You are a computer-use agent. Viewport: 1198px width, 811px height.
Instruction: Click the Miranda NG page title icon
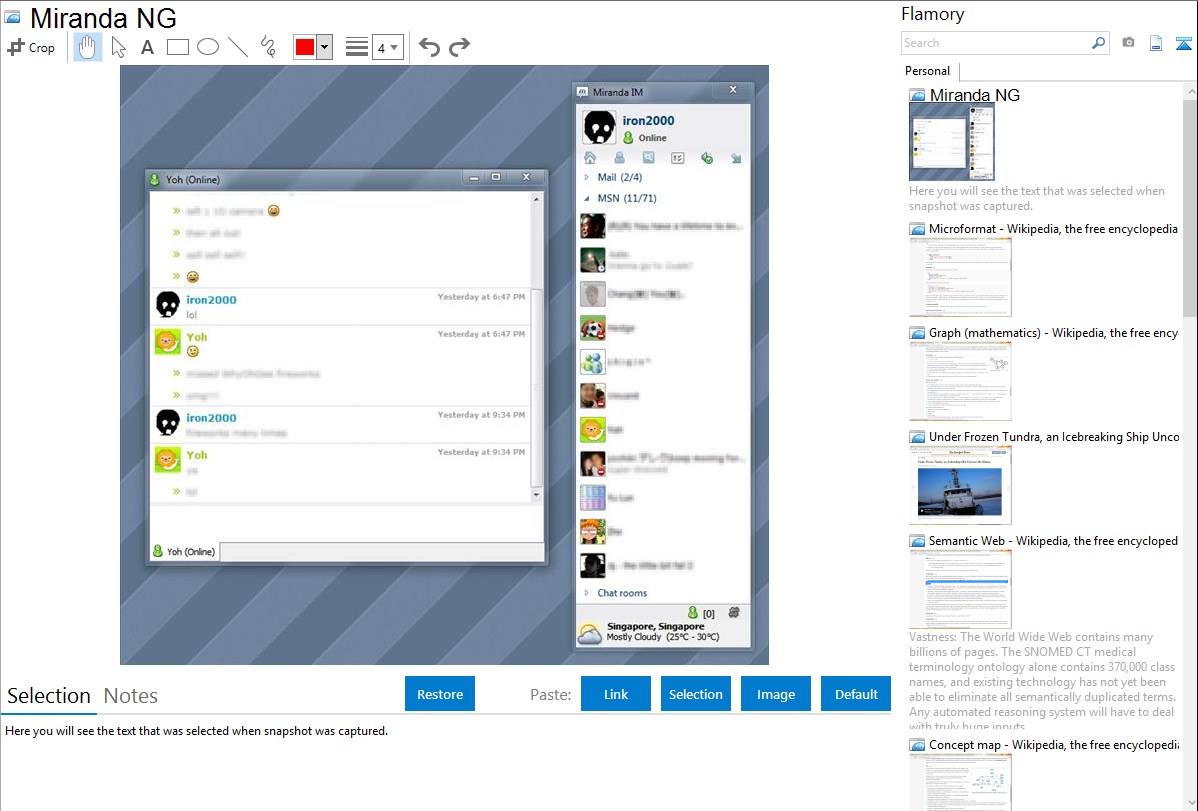click(12, 17)
